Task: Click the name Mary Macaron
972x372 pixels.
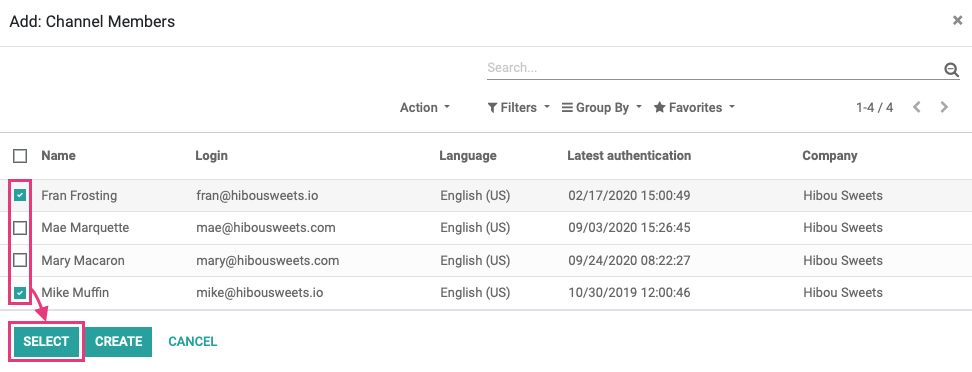Action: (x=82, y=260)
